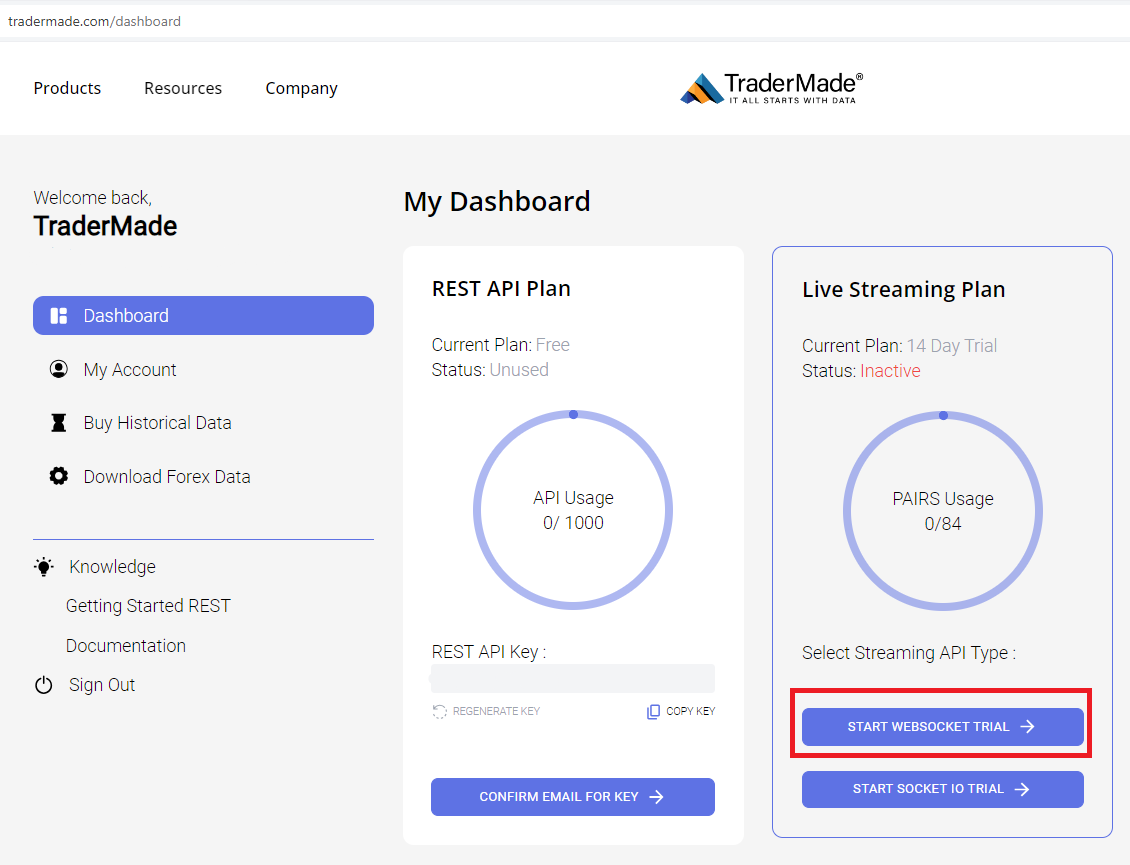Select Dashboard in the sidebar
1130x865 pixels.
pos(203,316)
